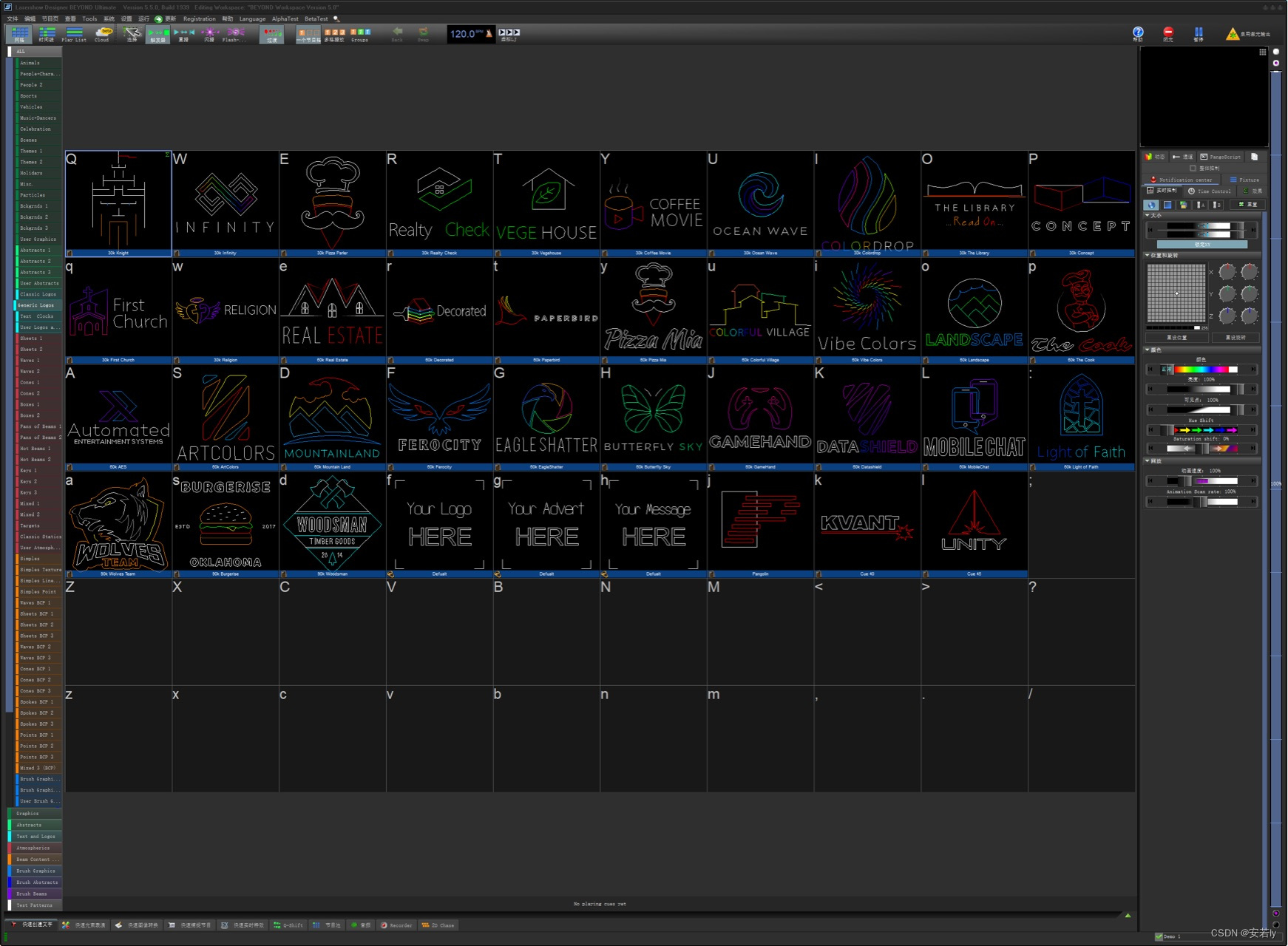Adjust the Saturation shift slider
This screenshot has width=1288, height=946.
pos(1202,448)
